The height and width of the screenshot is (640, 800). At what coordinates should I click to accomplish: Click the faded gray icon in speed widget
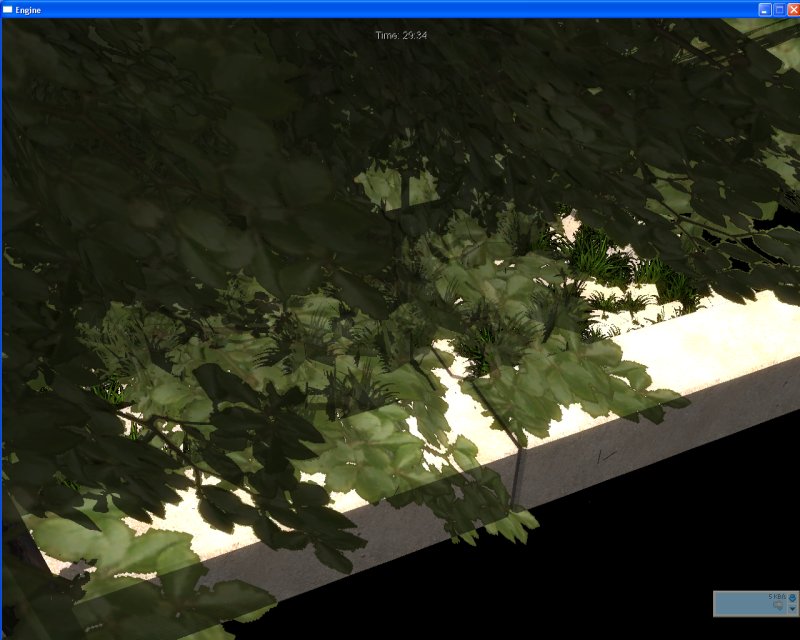(x=777, y=605)
